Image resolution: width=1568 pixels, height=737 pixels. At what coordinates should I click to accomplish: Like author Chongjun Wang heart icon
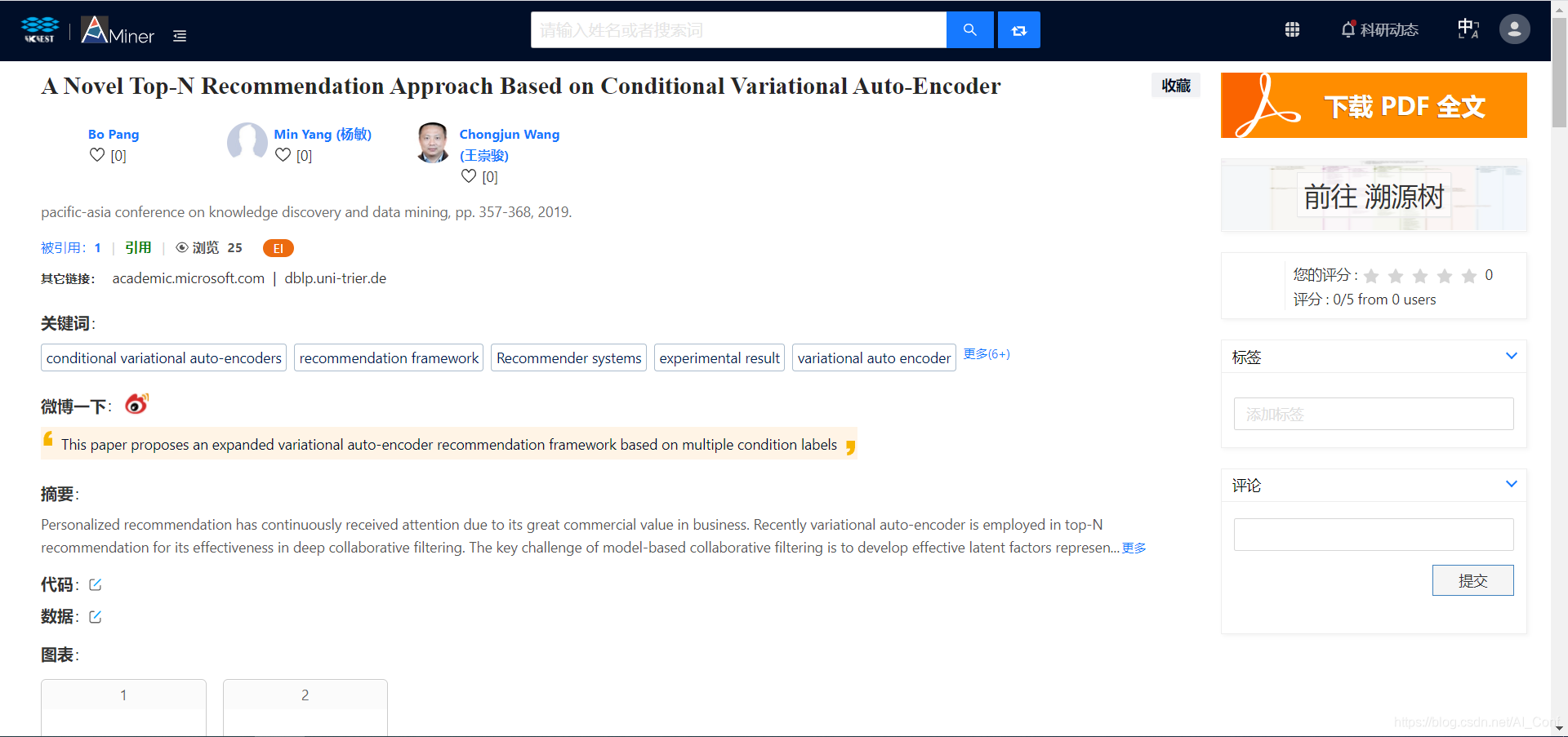469,176
